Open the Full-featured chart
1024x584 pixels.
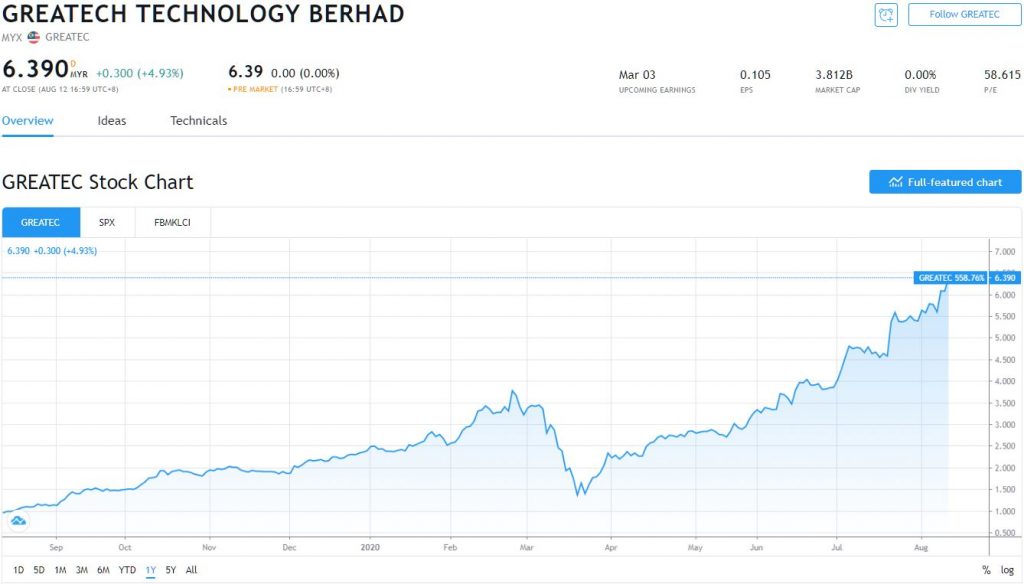point(945,182)
